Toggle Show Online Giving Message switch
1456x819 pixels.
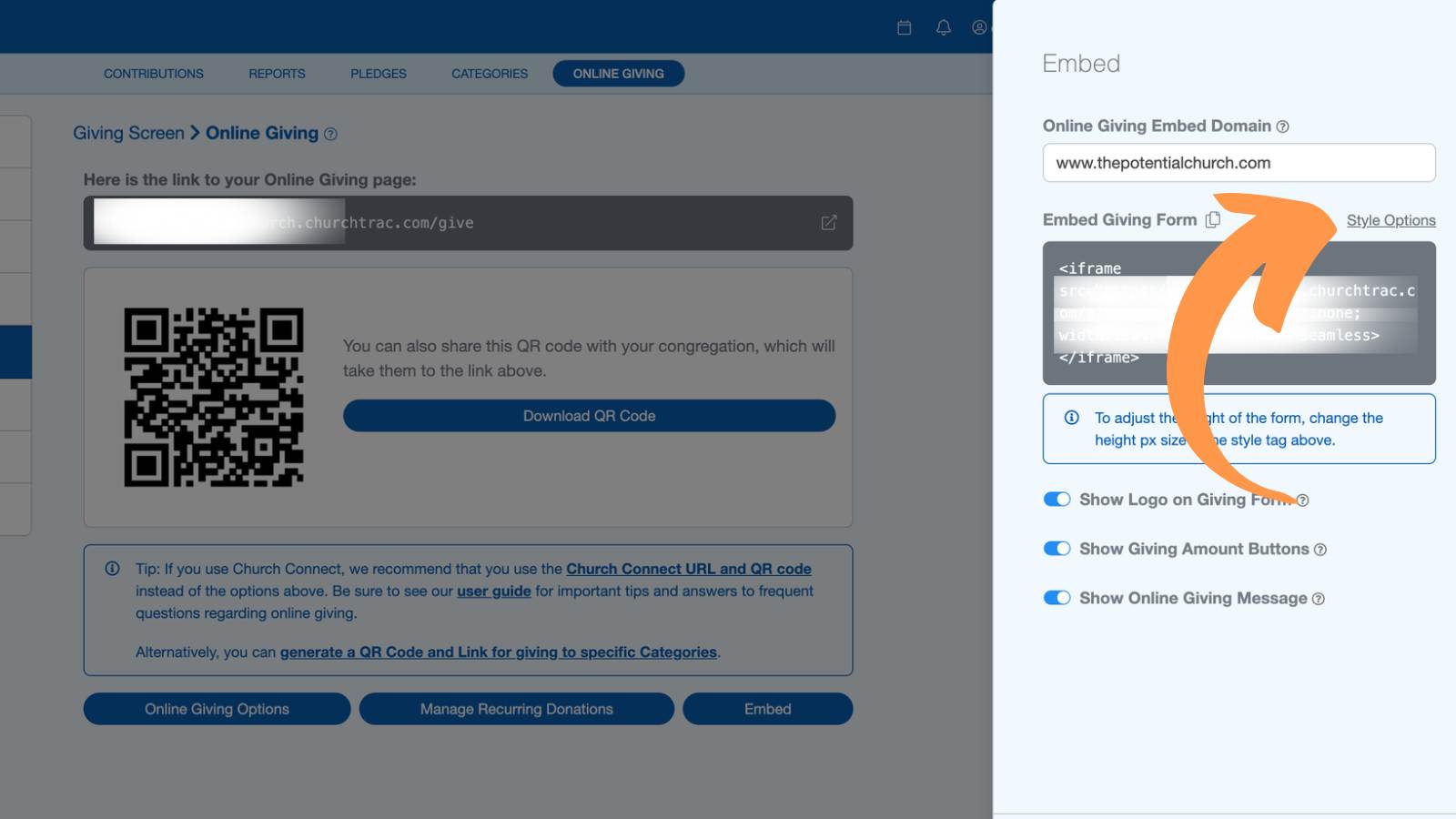pyautogui.click(x=1057, y=598)
